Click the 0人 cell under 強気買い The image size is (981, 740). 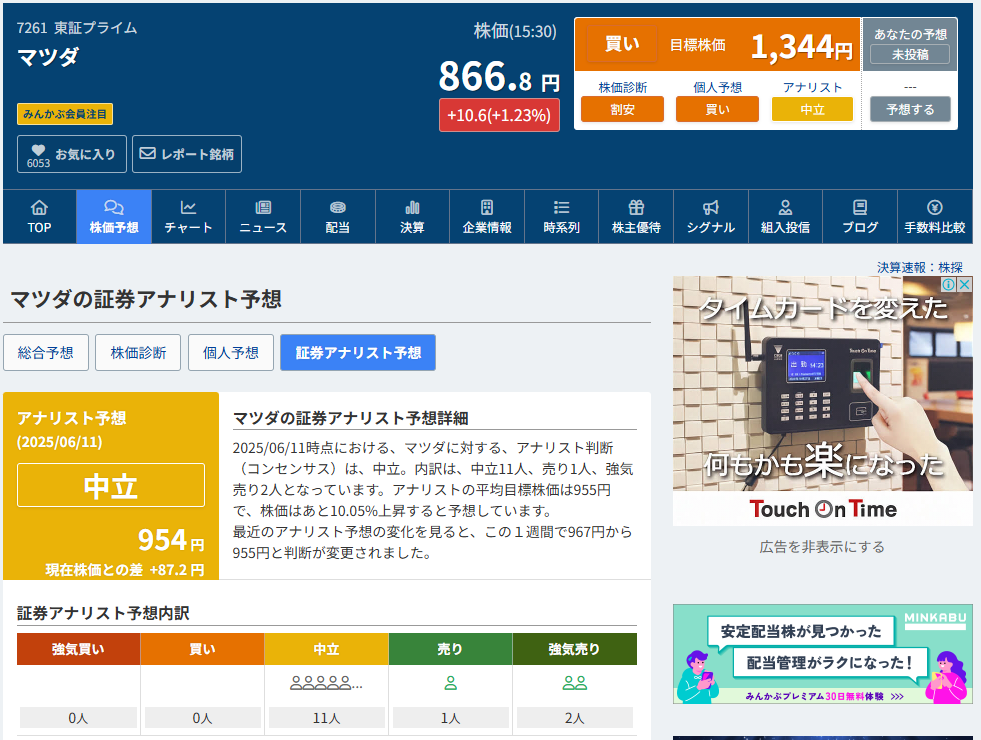(x=78, y=717)
